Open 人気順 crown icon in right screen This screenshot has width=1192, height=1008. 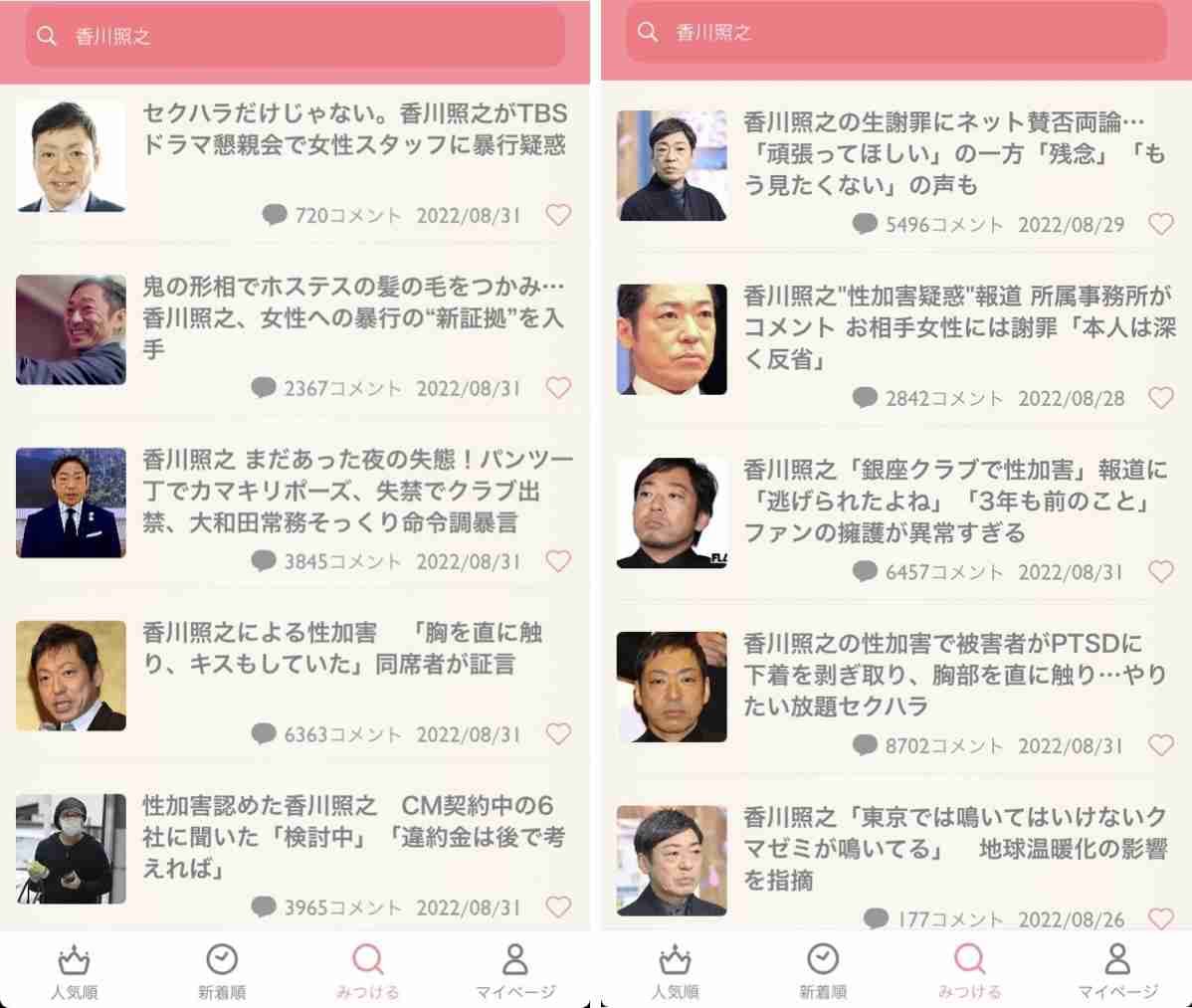coord(675,960)
